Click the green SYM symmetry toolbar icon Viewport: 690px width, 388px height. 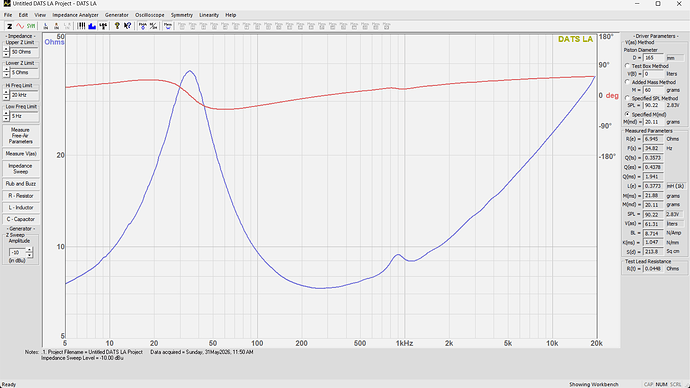tap(31, 26)
